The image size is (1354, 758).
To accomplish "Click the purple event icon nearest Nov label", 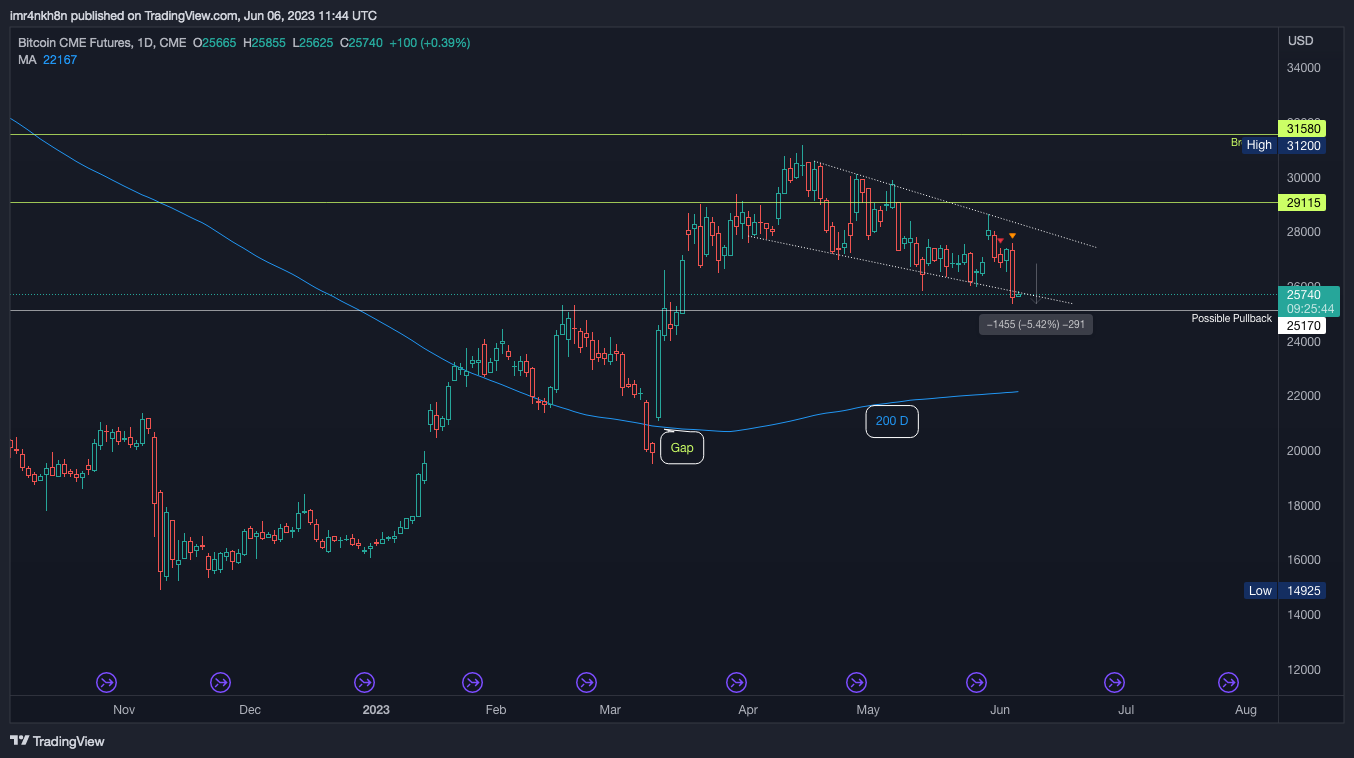I will (107, 682).
